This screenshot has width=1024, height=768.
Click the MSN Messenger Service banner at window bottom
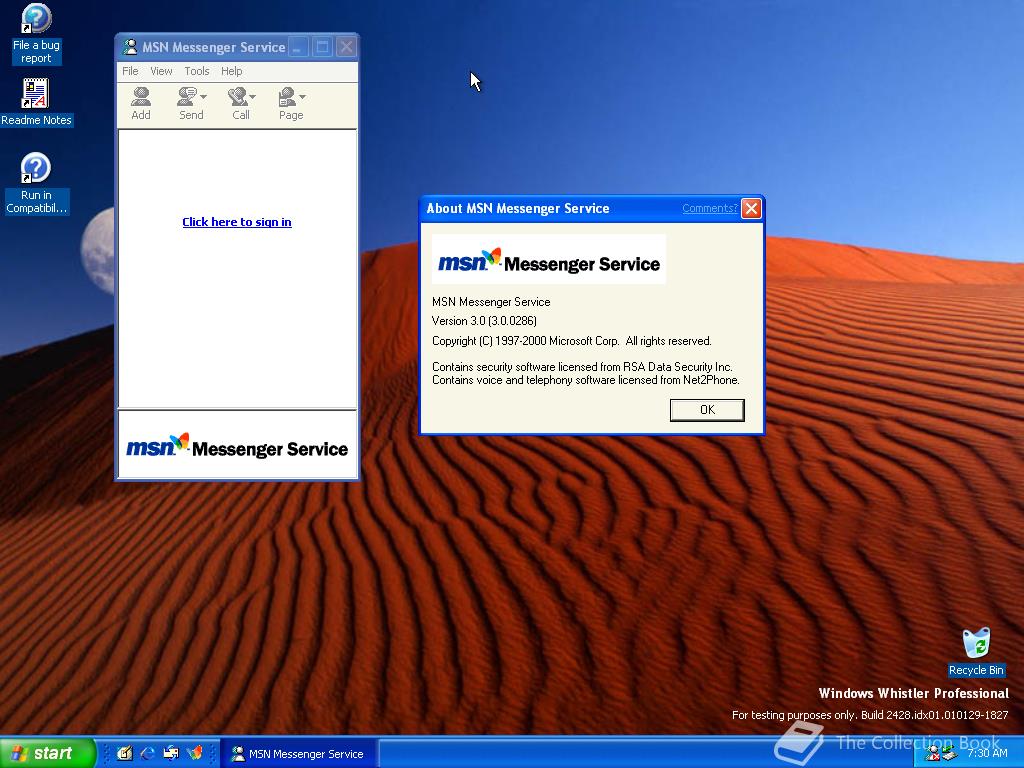237,446
